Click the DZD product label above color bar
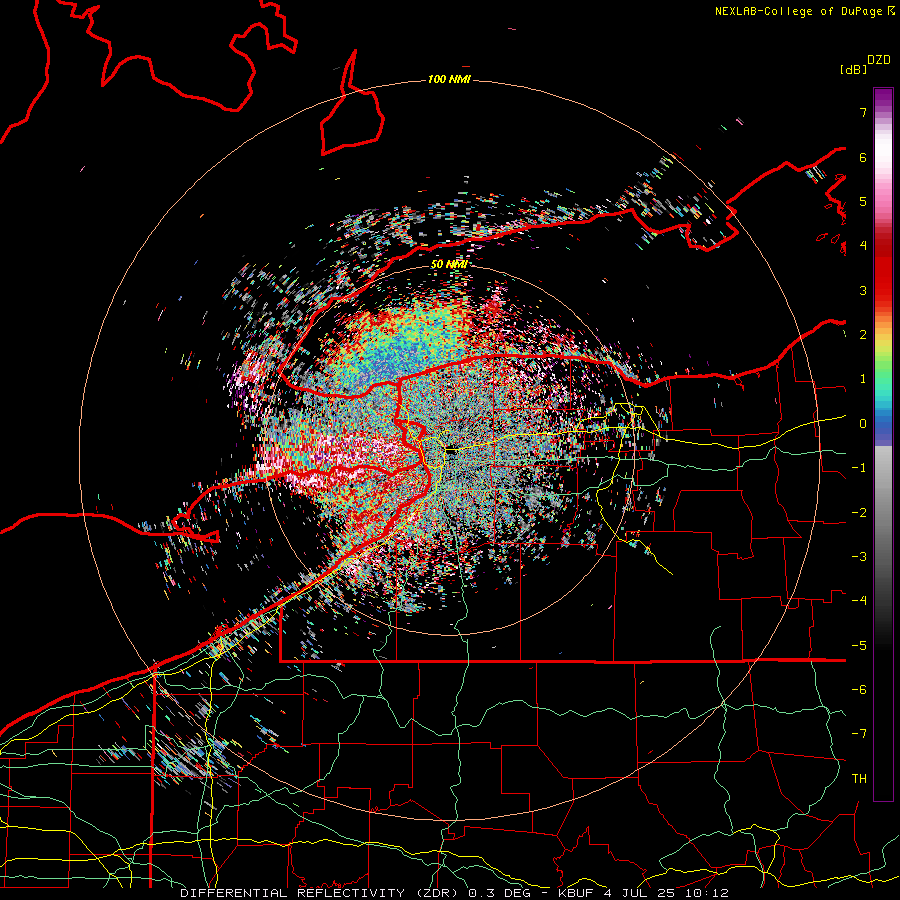The height and width of the screenshot is (900, 900). coord(879,60)
